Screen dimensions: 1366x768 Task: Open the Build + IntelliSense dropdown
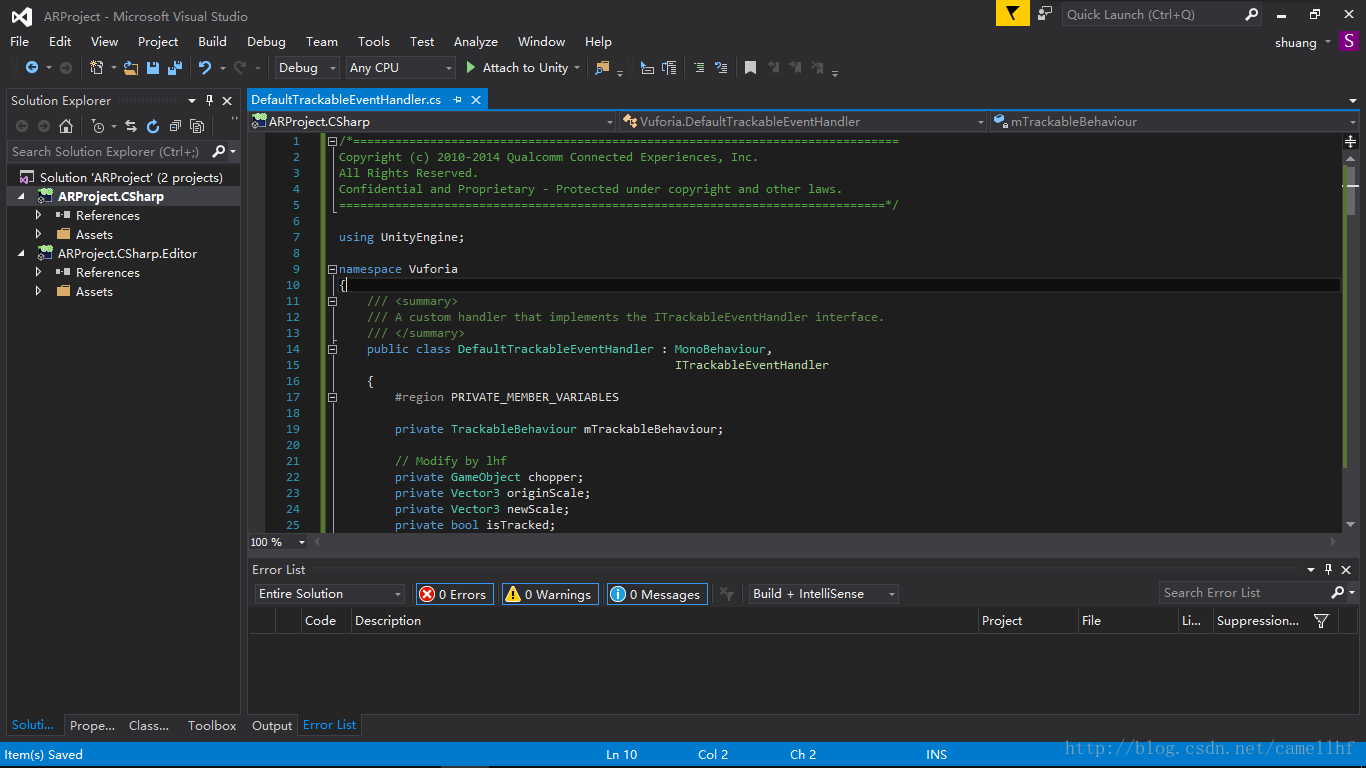(824, 594)
